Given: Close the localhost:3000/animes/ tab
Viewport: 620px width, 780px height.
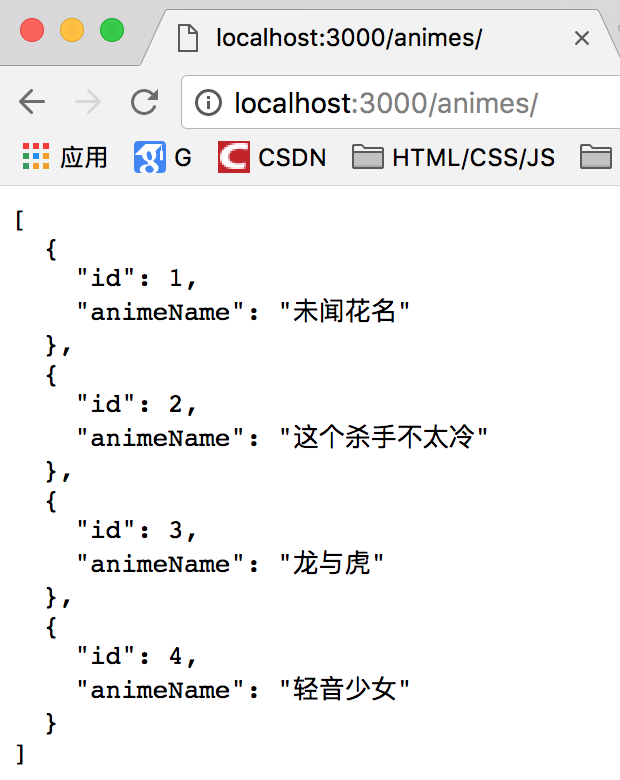Looking at the screenshot, I should tap(582, 38).
